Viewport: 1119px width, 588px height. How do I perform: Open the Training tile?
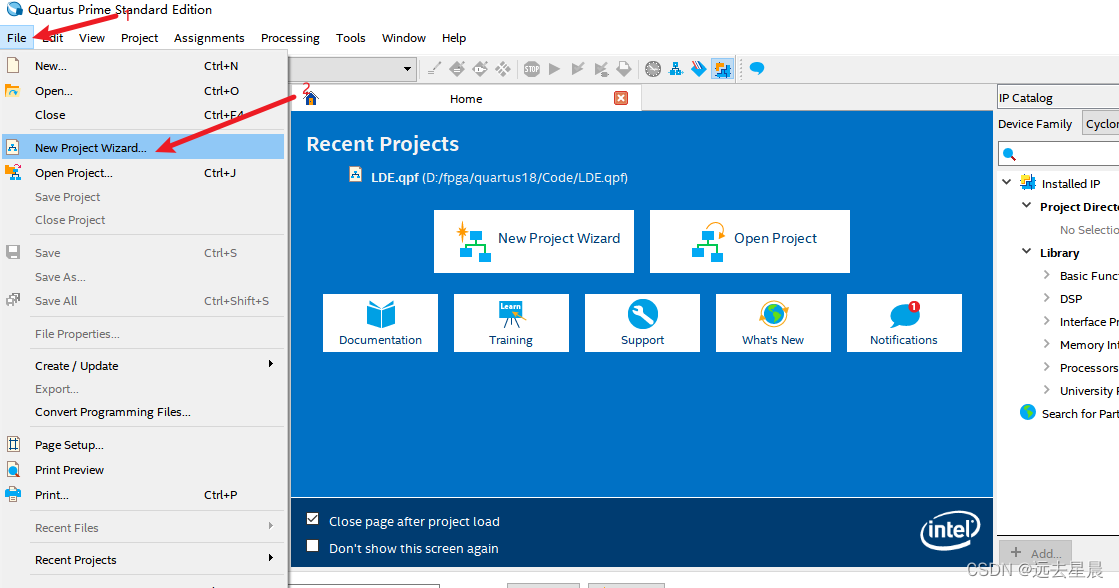pyautogui.click(x=511, y=323)
